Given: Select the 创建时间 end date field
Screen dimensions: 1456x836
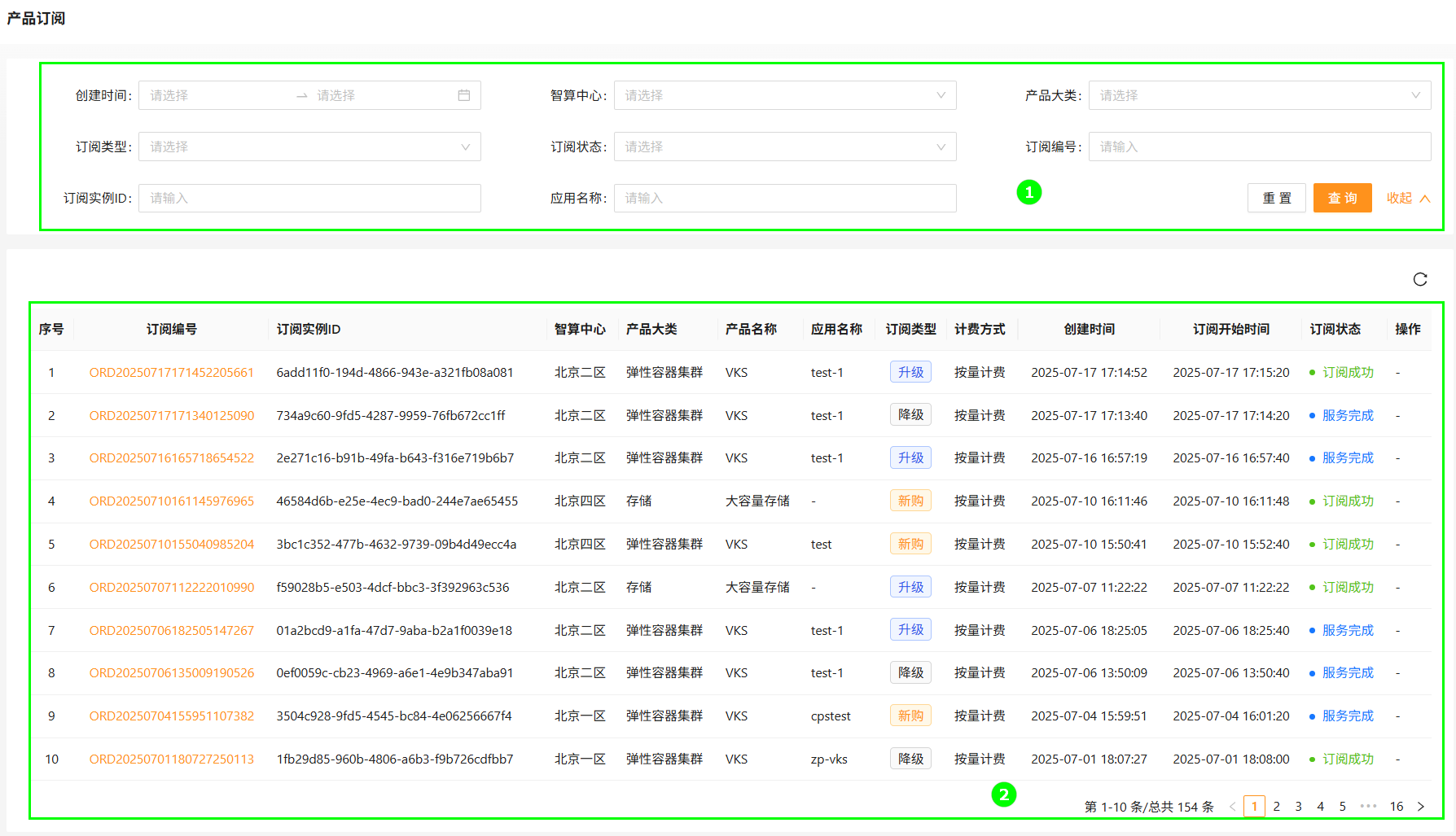Looking at the screenshot, I should point(383,95).
